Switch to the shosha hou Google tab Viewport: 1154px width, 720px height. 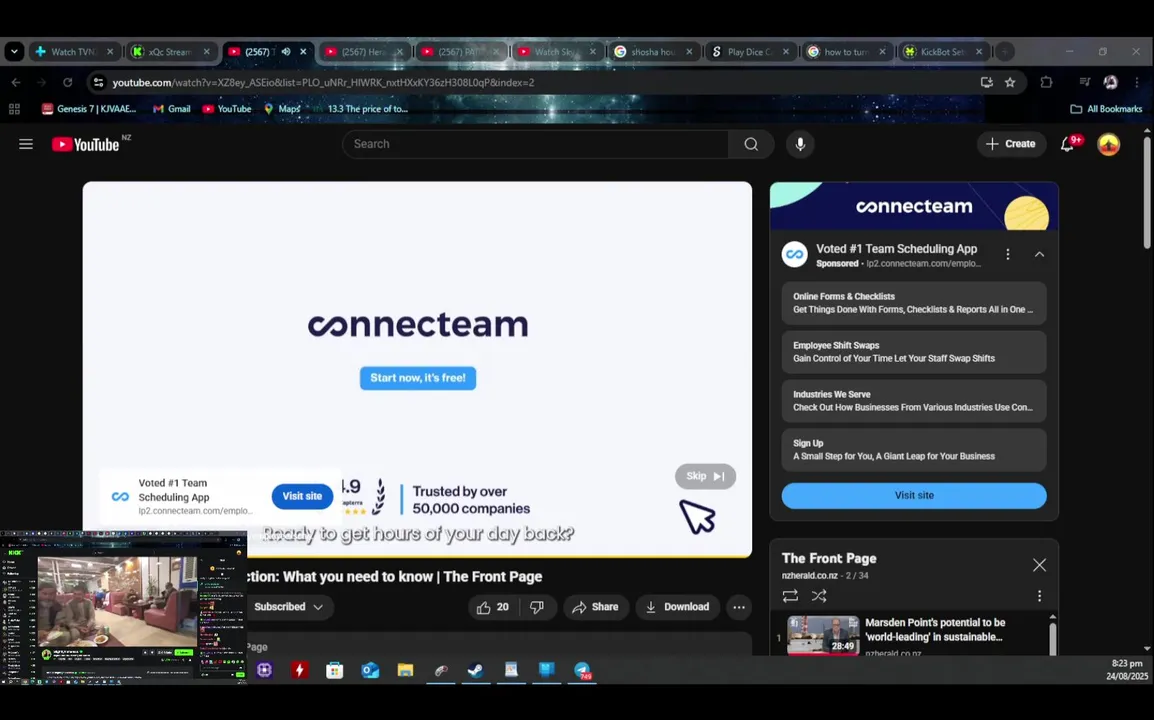(653, 52)
